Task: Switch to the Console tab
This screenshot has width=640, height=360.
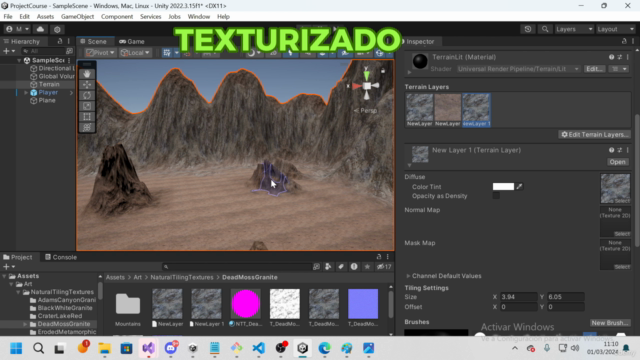Action: 61,257
